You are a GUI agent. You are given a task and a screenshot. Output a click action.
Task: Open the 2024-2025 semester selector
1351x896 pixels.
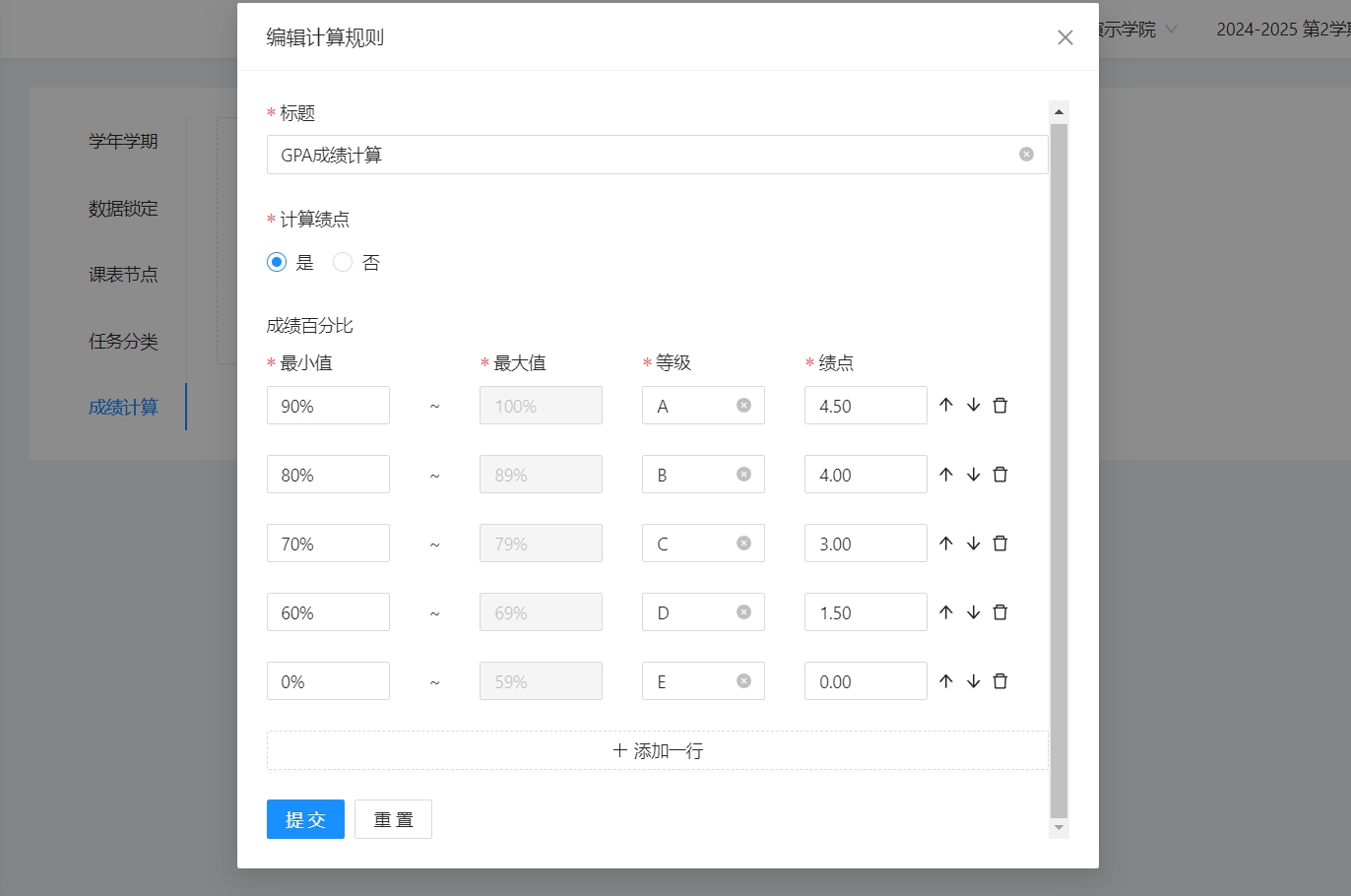click(x=1282, y=30)
